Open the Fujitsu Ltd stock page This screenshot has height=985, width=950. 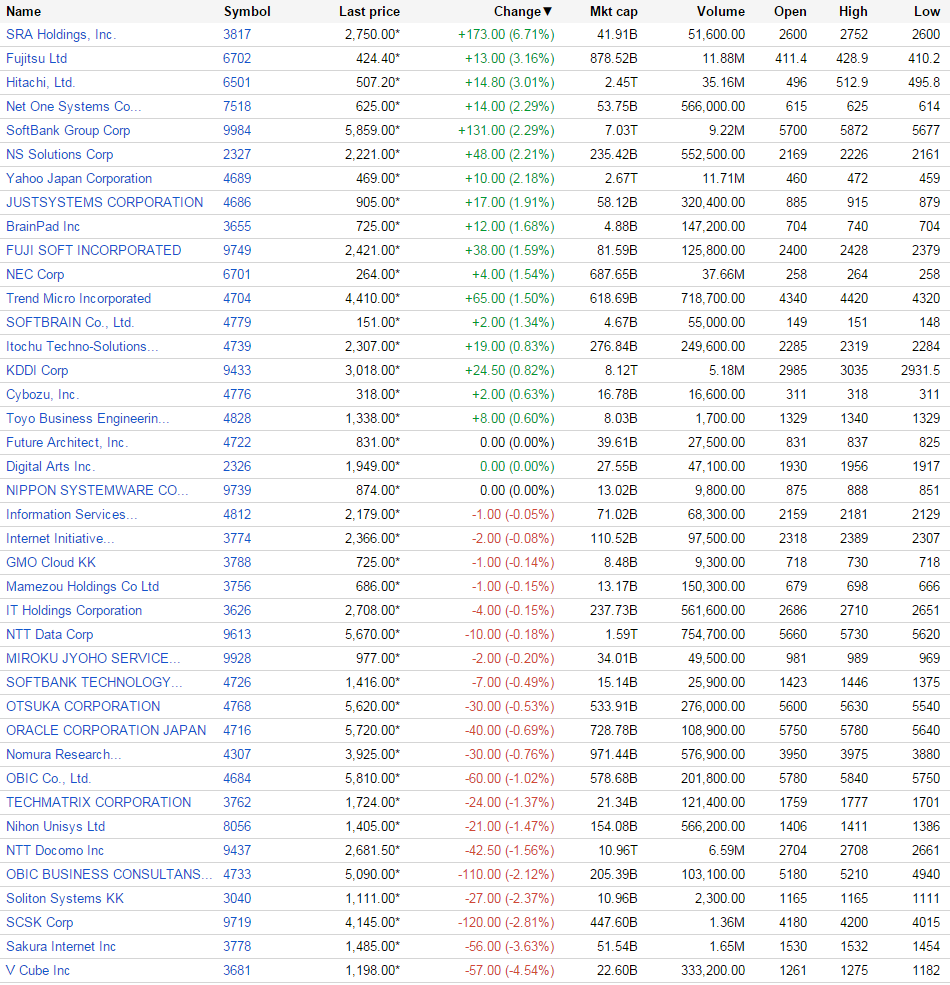(36, 58)
